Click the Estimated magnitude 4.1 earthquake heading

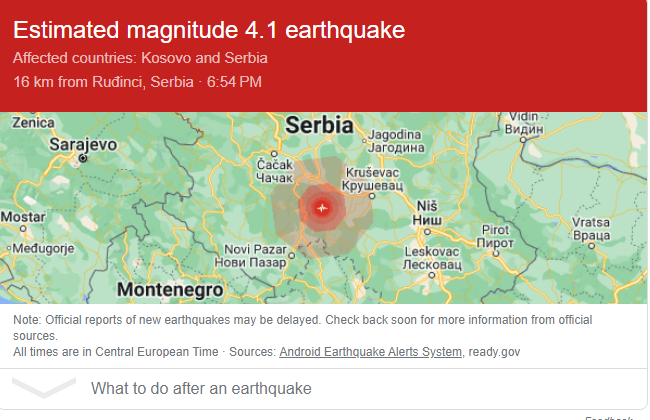(209, 31)
